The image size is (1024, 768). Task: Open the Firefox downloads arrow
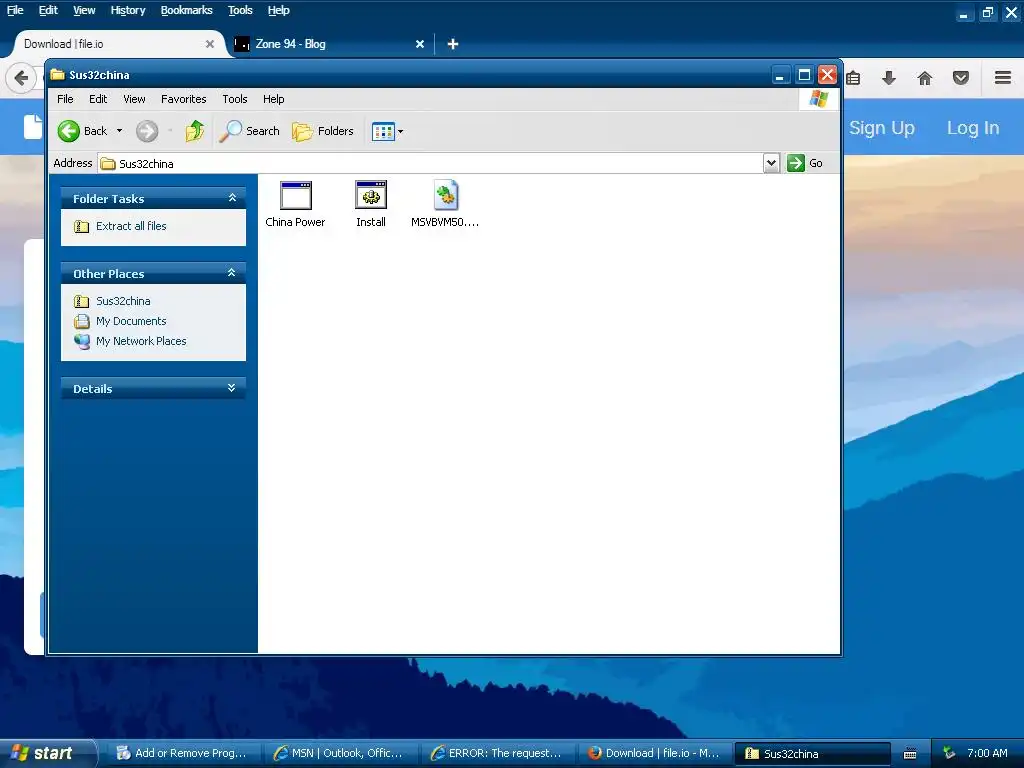click(x=889, y=78)
